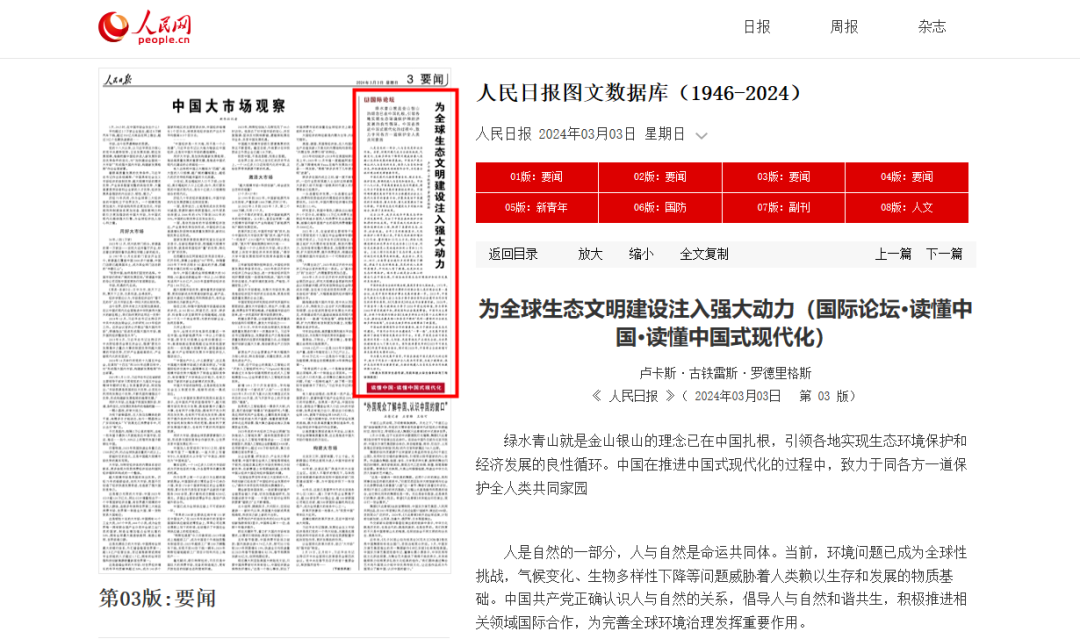The height and width of the screenshot is (639, 1080).
Task: Click 全文复制 to copy article
Action: [x=704, y=254]
